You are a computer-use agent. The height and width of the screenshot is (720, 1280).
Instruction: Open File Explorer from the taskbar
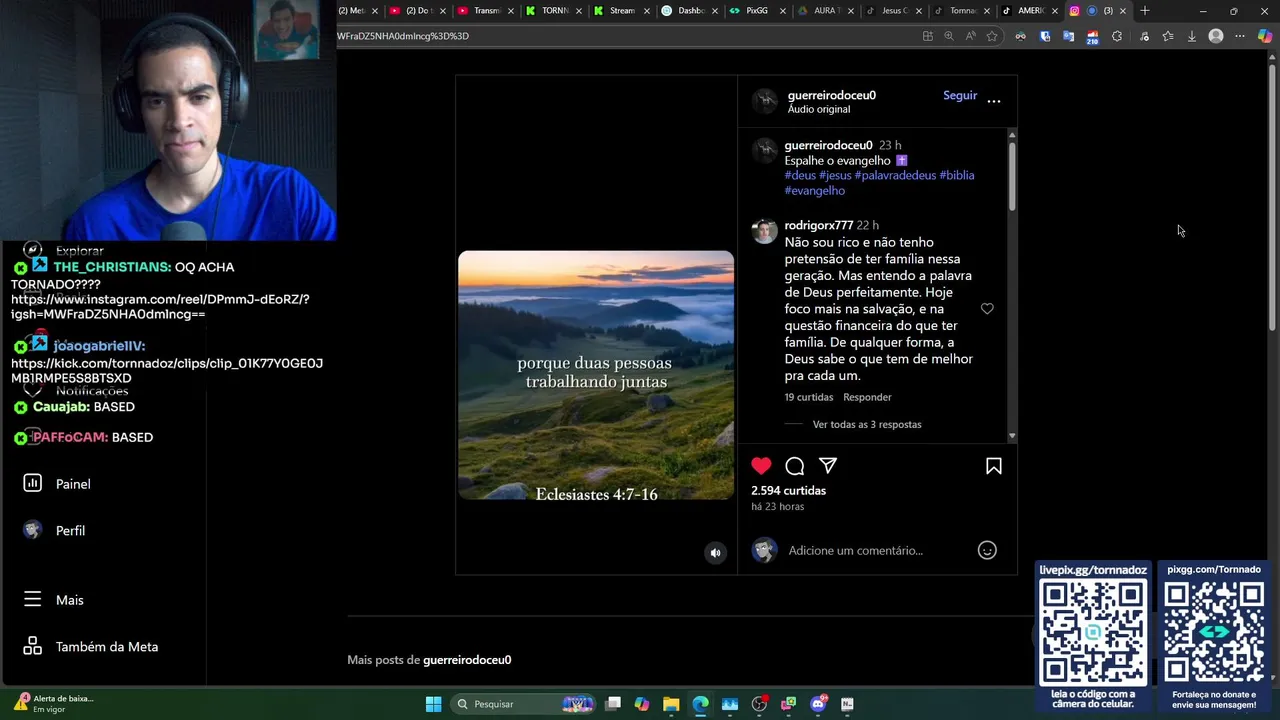tap(671, 704)
